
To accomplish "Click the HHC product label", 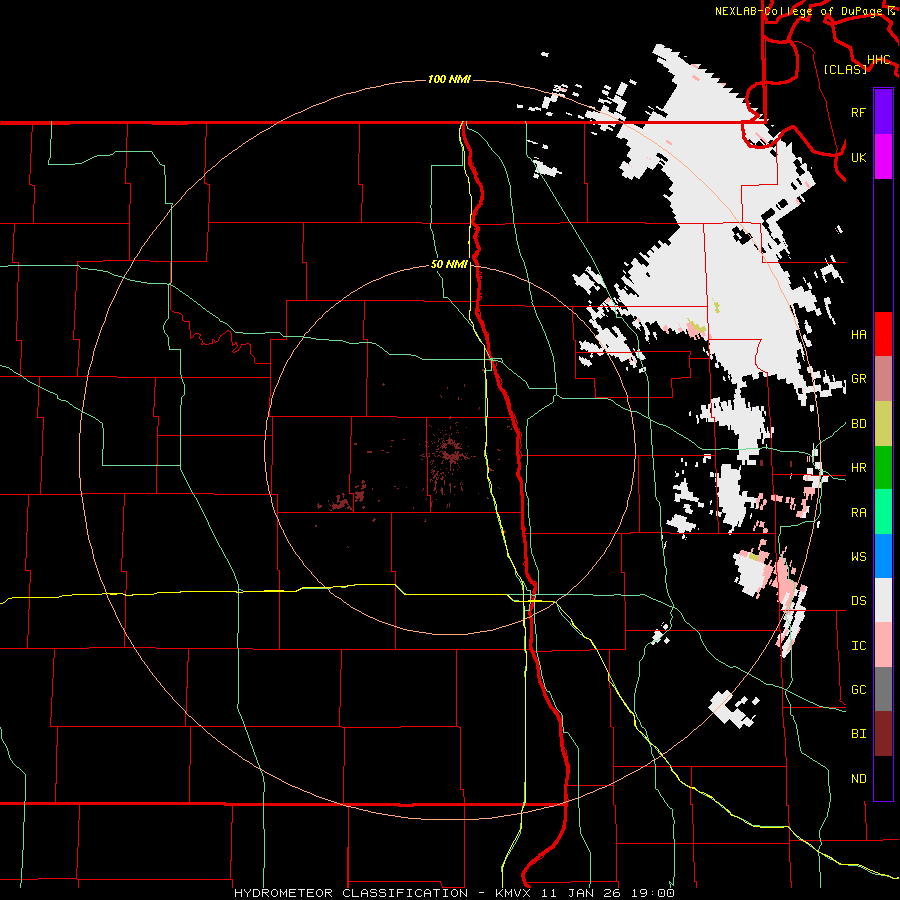I will [x=879, y=60].
